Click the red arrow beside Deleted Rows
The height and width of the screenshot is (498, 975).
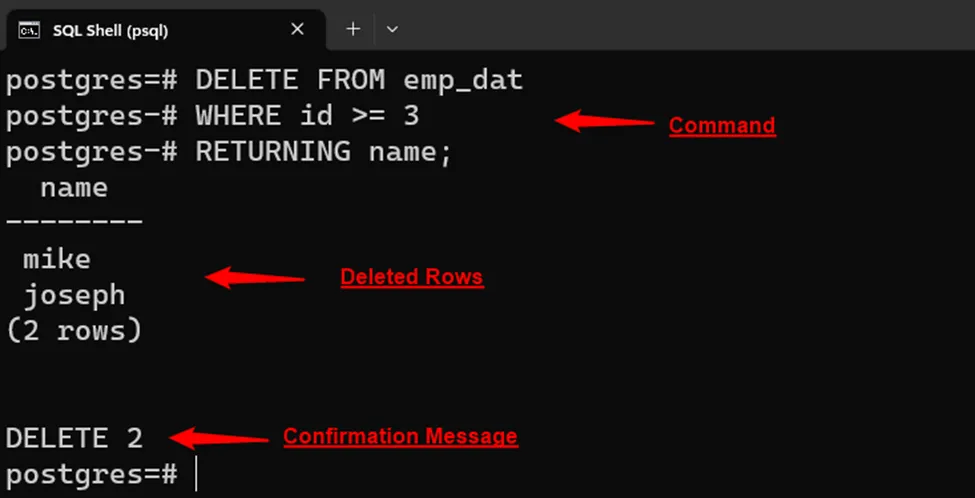click(x=254, y=277)
